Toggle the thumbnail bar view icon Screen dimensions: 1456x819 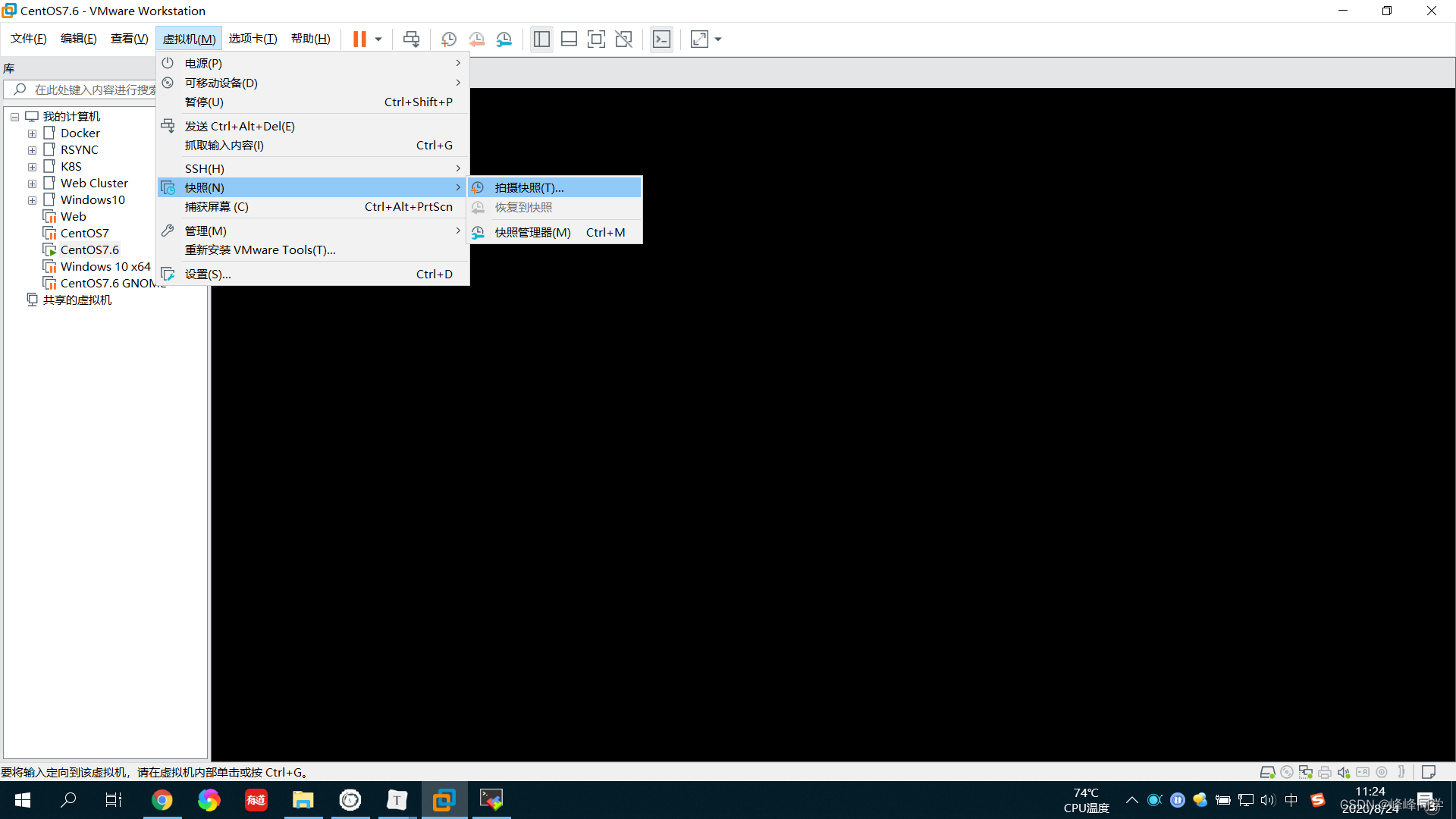pos(569,39)
